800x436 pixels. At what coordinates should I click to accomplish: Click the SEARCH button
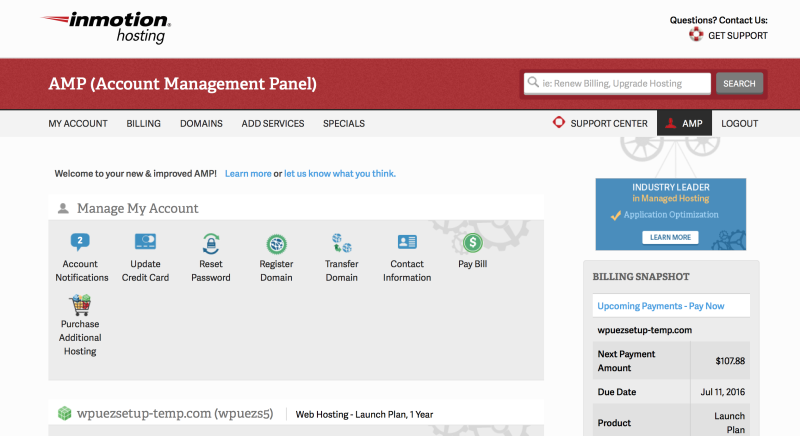click(x=739, y=83)
